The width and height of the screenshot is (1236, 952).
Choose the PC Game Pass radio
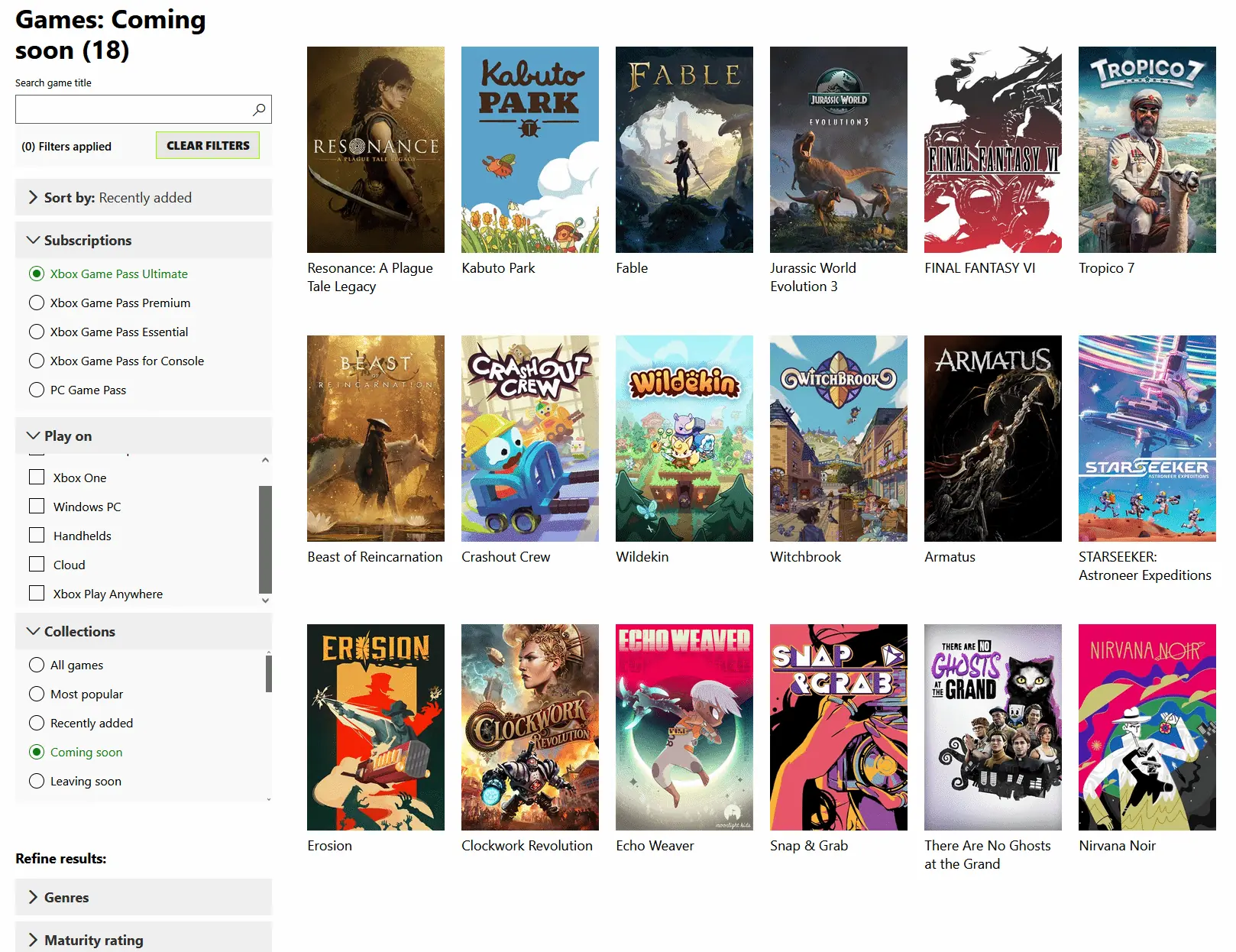(37, 390)
